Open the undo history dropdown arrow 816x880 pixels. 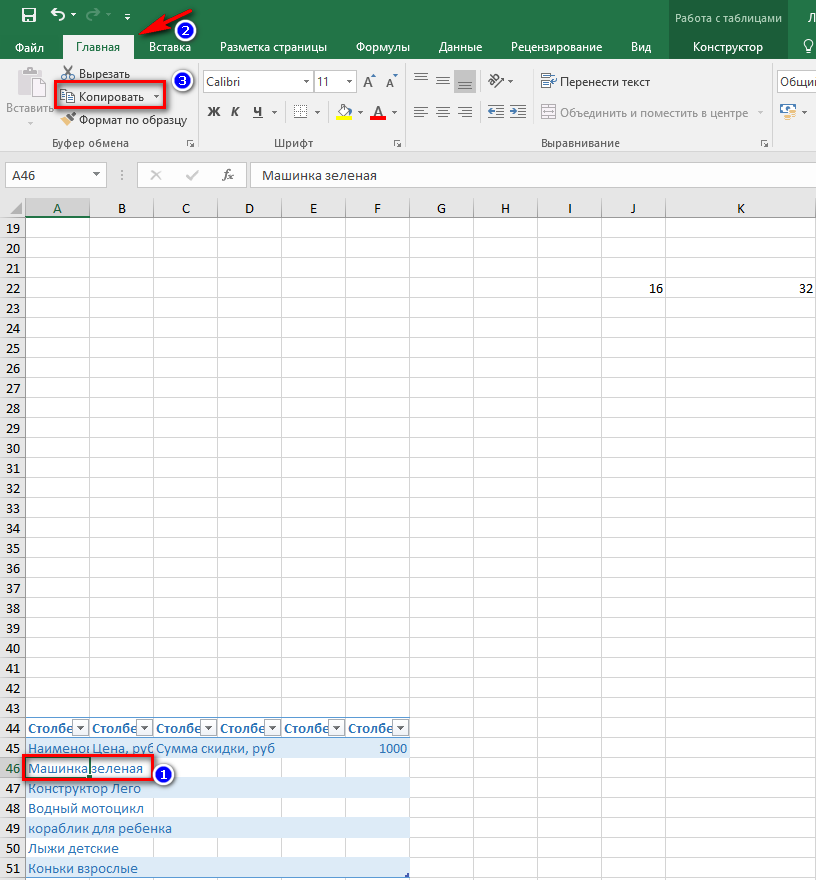[74, 15]
